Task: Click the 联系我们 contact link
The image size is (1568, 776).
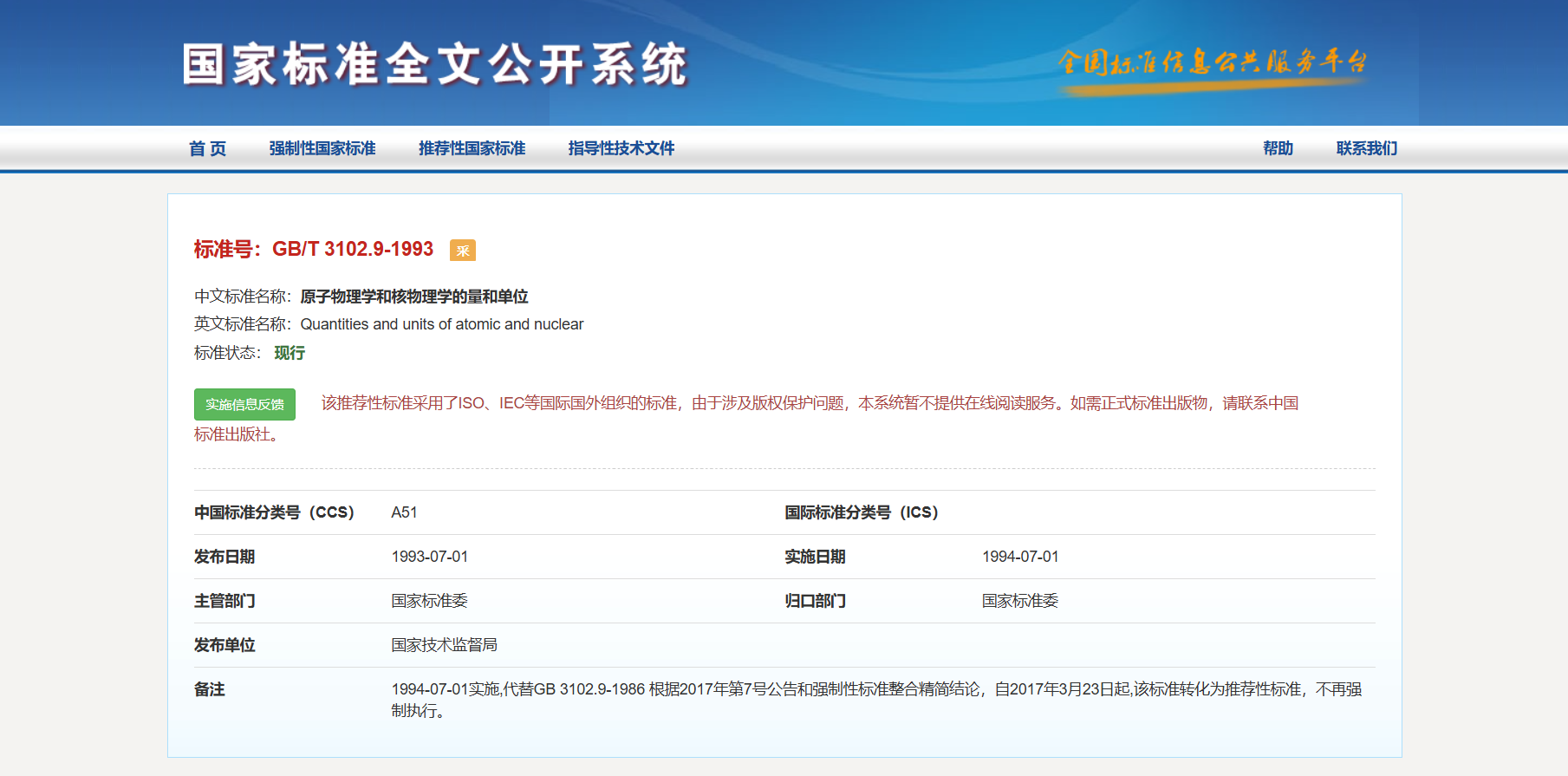Action: click(1366, 148)
